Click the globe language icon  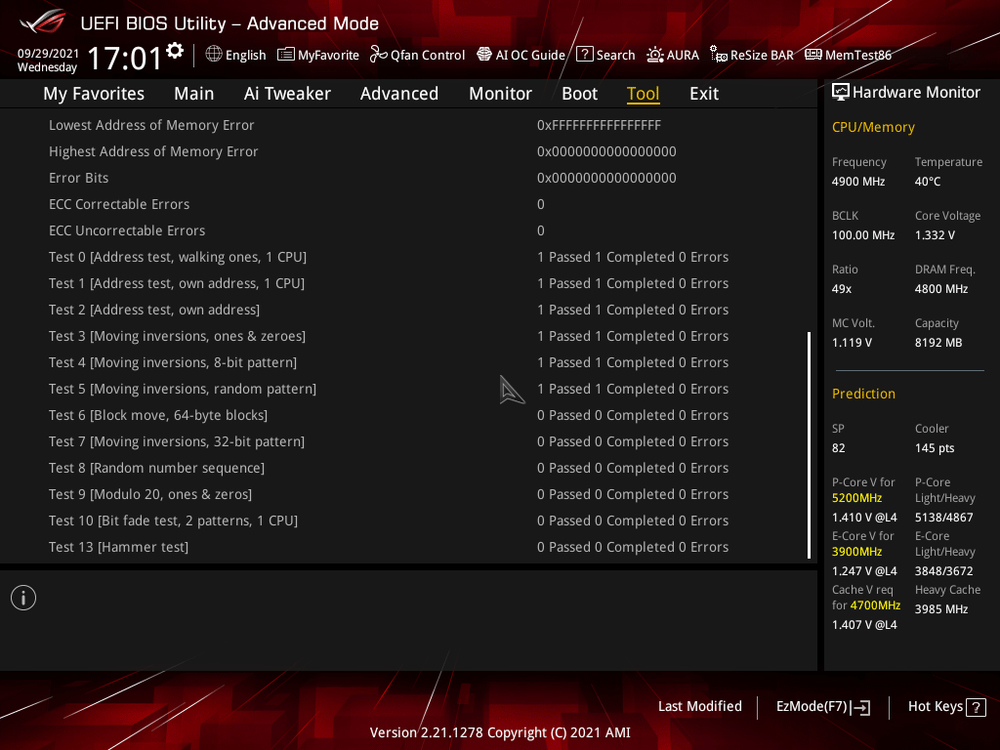tap(214, 54)
